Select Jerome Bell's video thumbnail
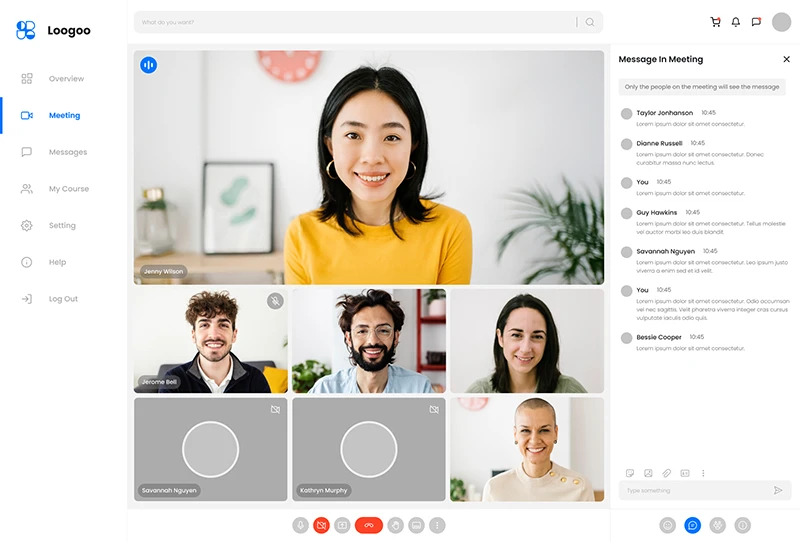This screenshot has width=800, height=542. [x=210, y=341]
